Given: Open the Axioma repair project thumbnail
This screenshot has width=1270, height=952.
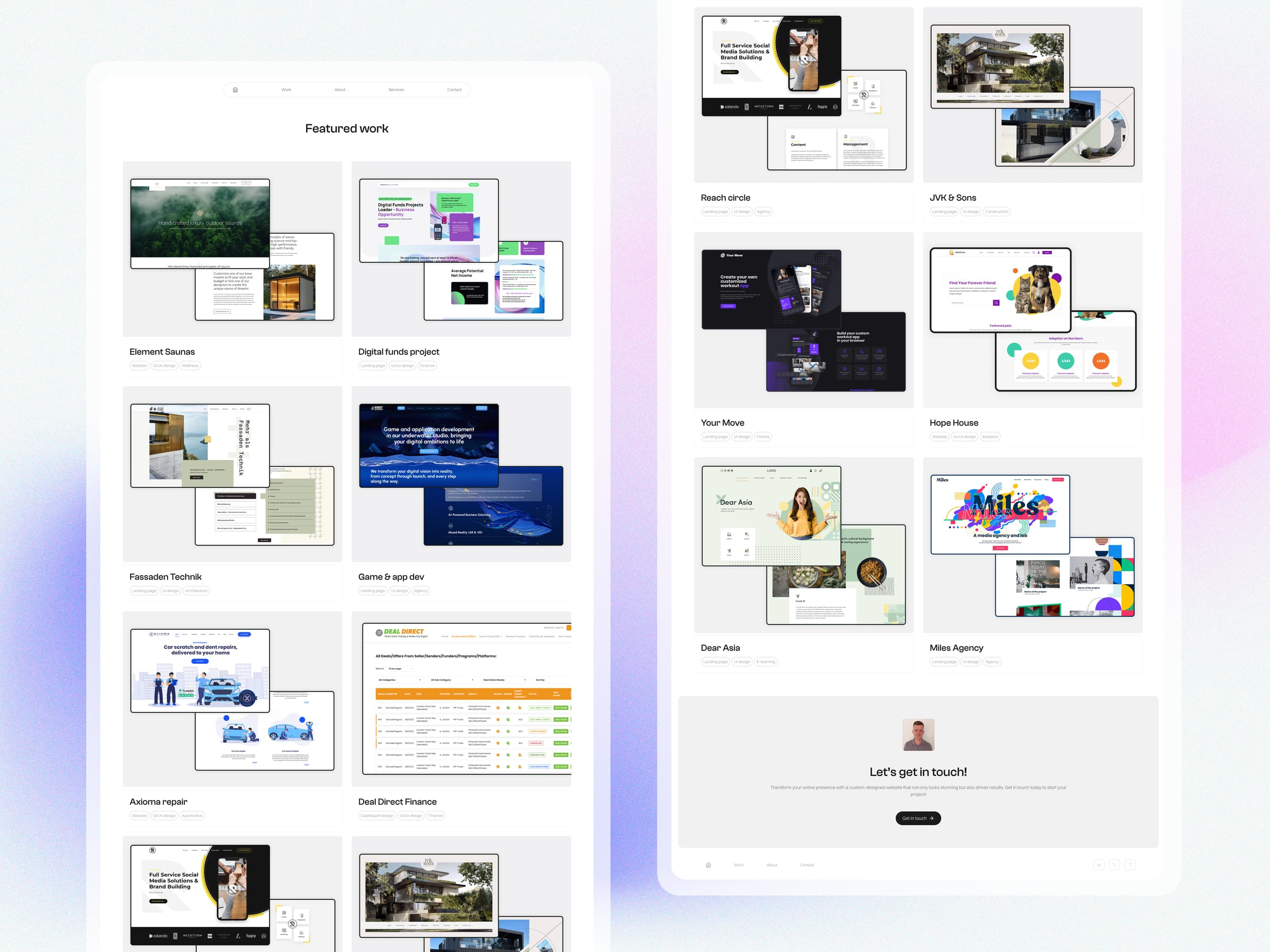Looking at the screenshot, I should 233,699.
